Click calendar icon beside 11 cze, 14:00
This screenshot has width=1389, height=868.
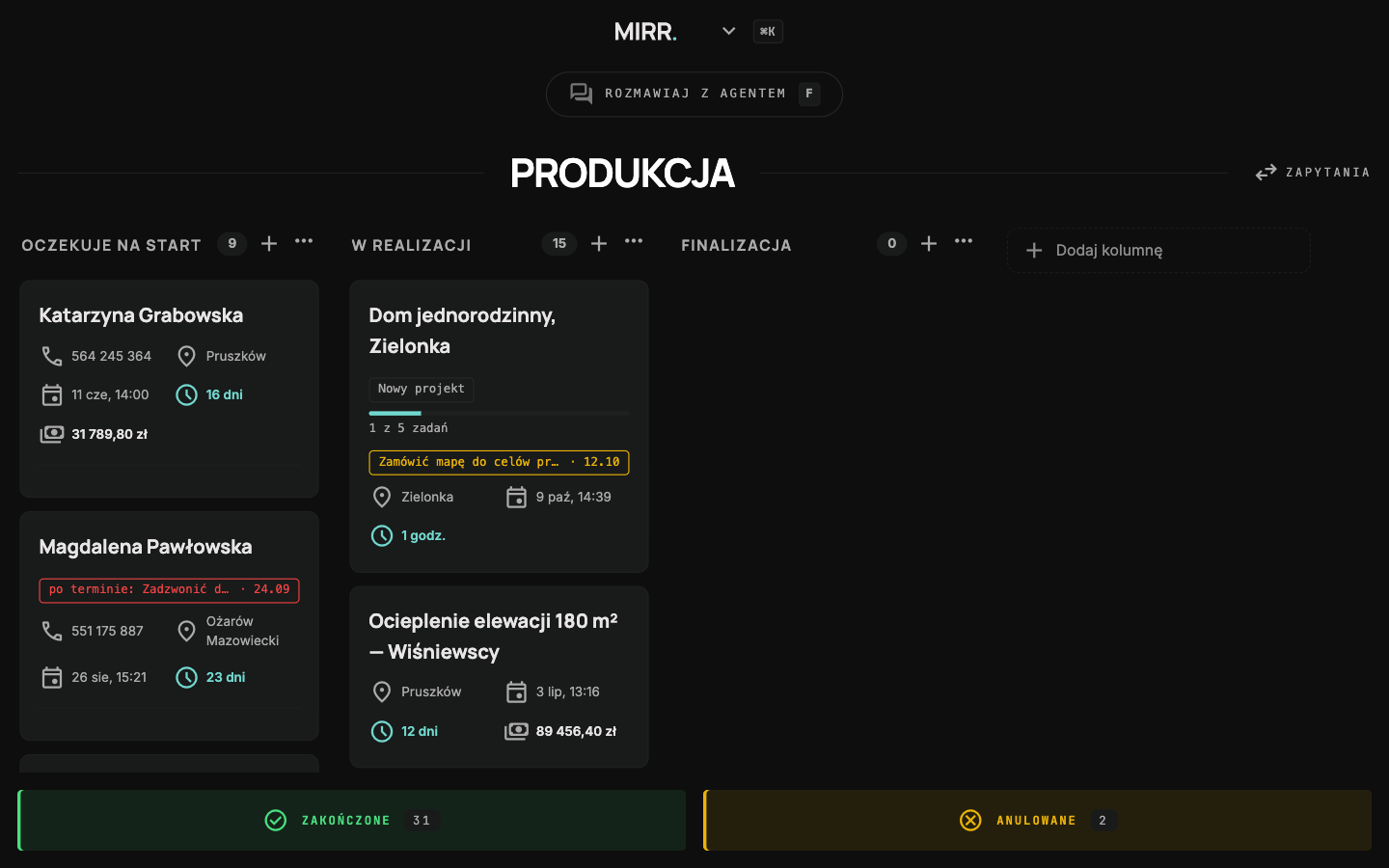coord(52,394)
